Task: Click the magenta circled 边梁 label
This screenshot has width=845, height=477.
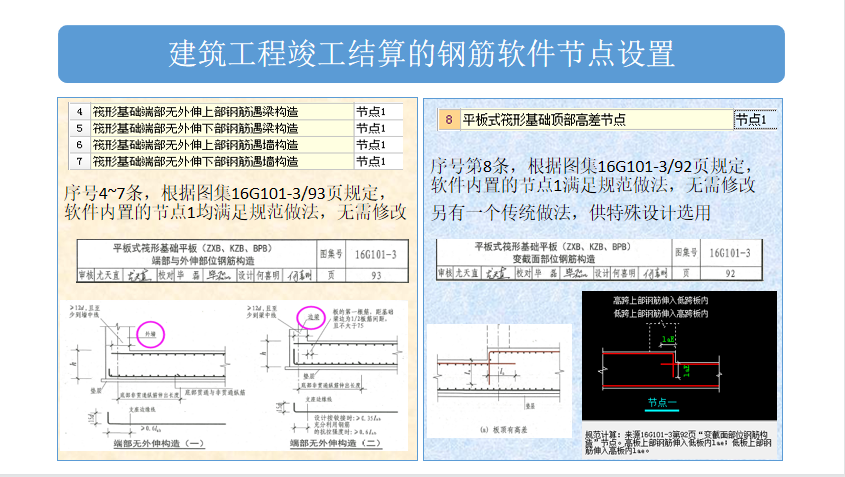Action: pyautogui.click(x=311, y=317)
